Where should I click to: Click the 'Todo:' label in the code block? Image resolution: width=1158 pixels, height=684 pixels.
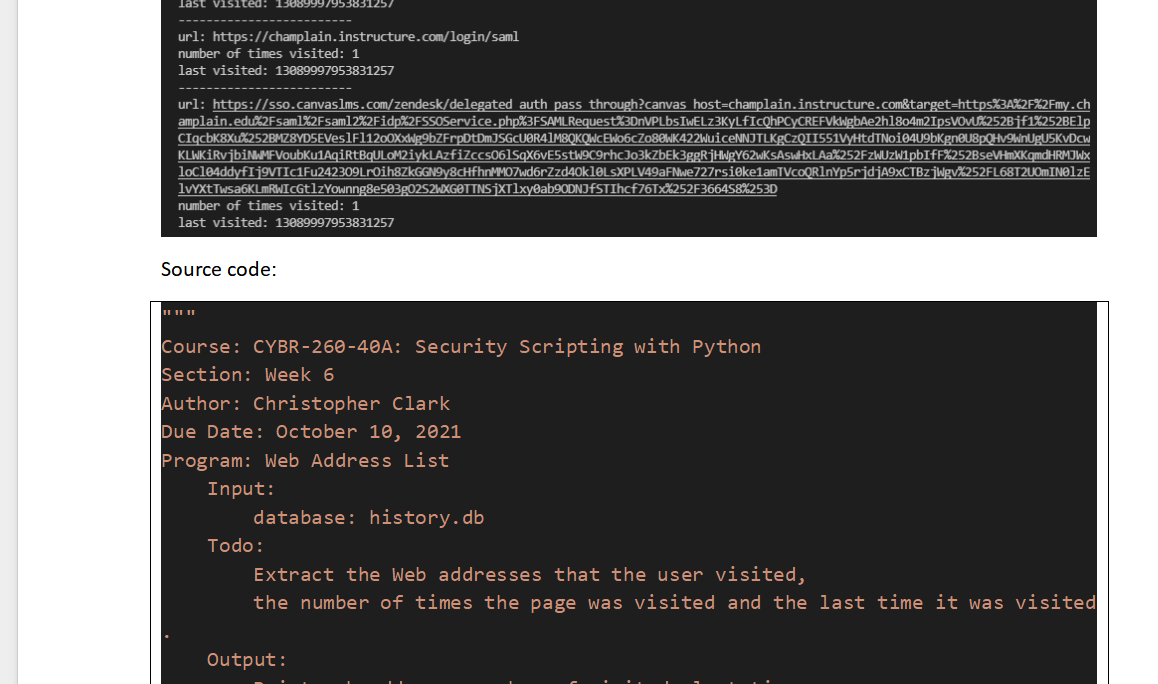click(x=235, y=545)
